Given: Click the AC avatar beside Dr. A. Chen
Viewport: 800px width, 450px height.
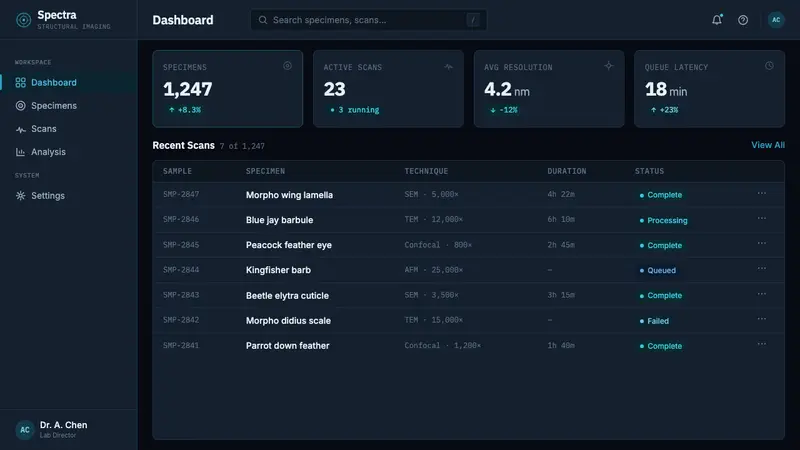Looking at the screenshot, I should pyautogui.click(x=24, y=430).
